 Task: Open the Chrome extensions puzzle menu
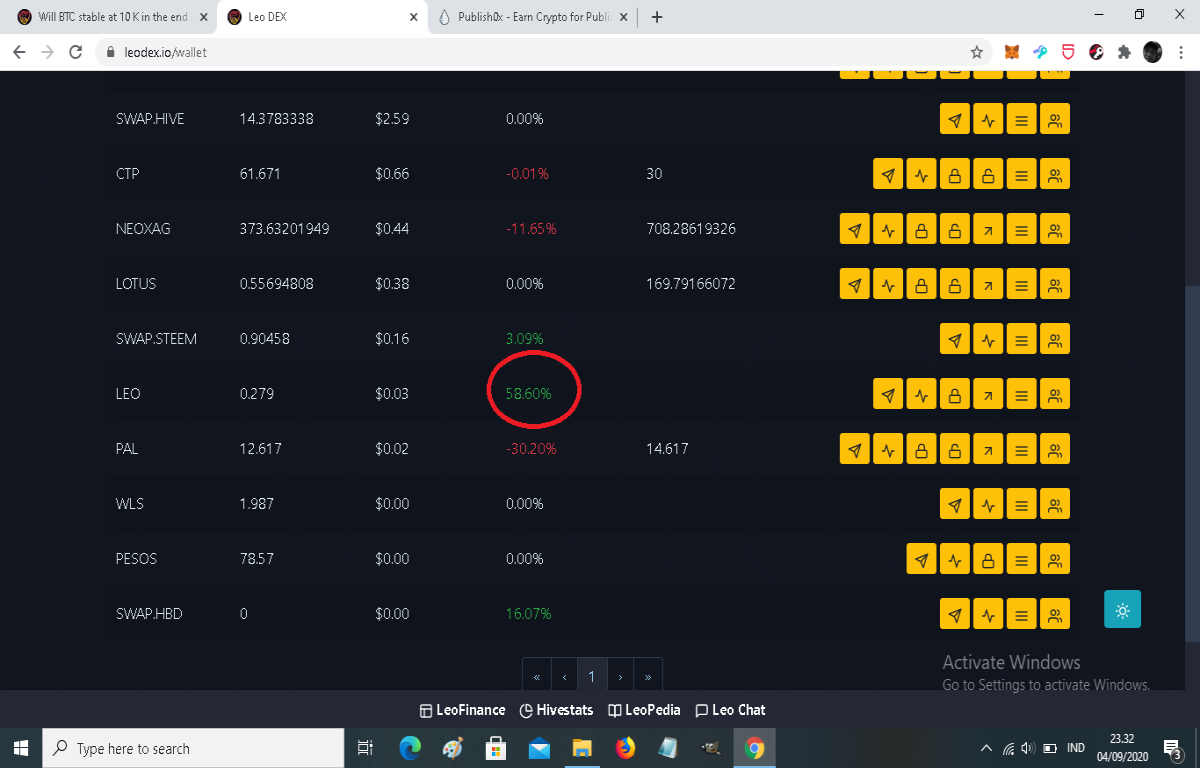coord(1124,52)
